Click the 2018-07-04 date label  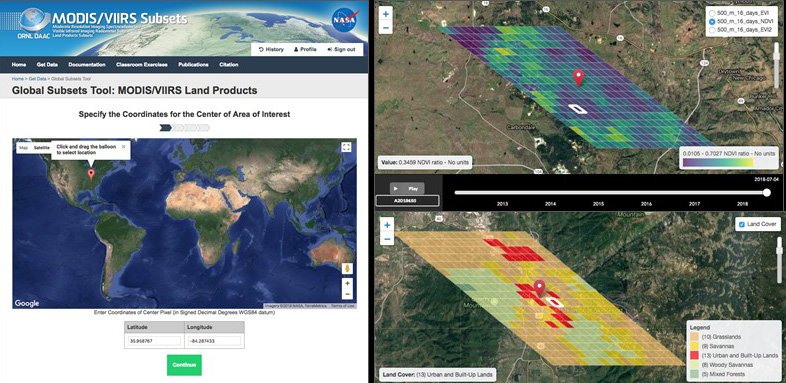(x=767, y=178)
